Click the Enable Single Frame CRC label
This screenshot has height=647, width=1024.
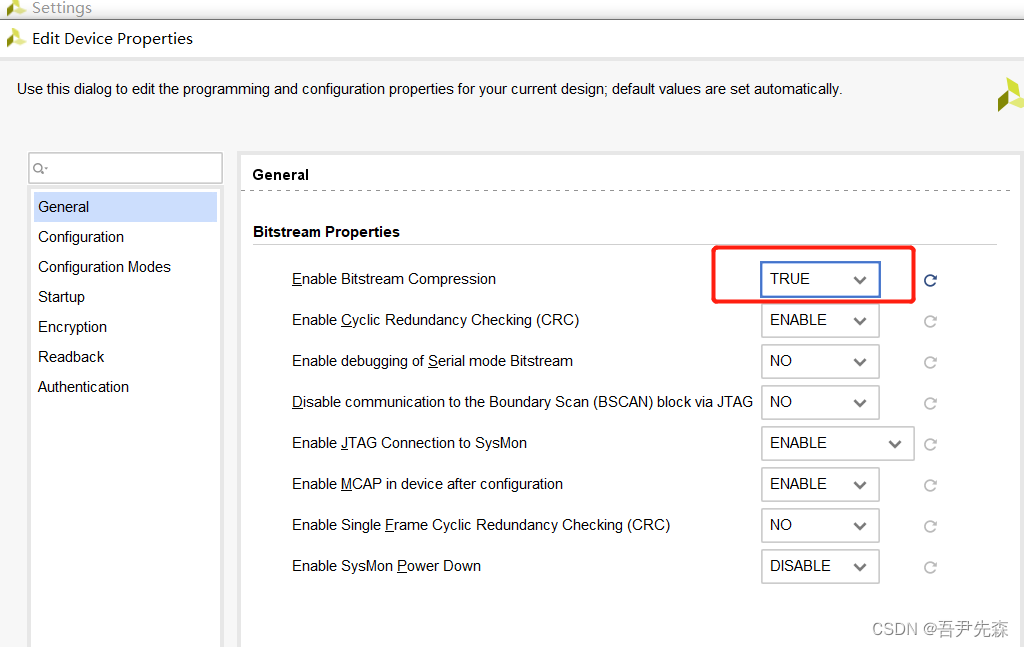481,526
